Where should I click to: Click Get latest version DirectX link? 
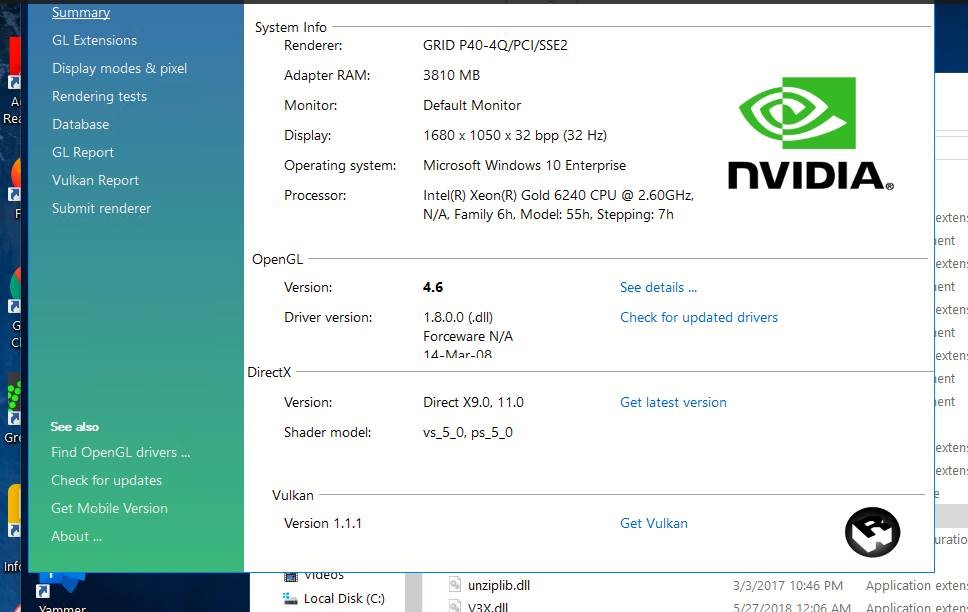pos(673,402)
